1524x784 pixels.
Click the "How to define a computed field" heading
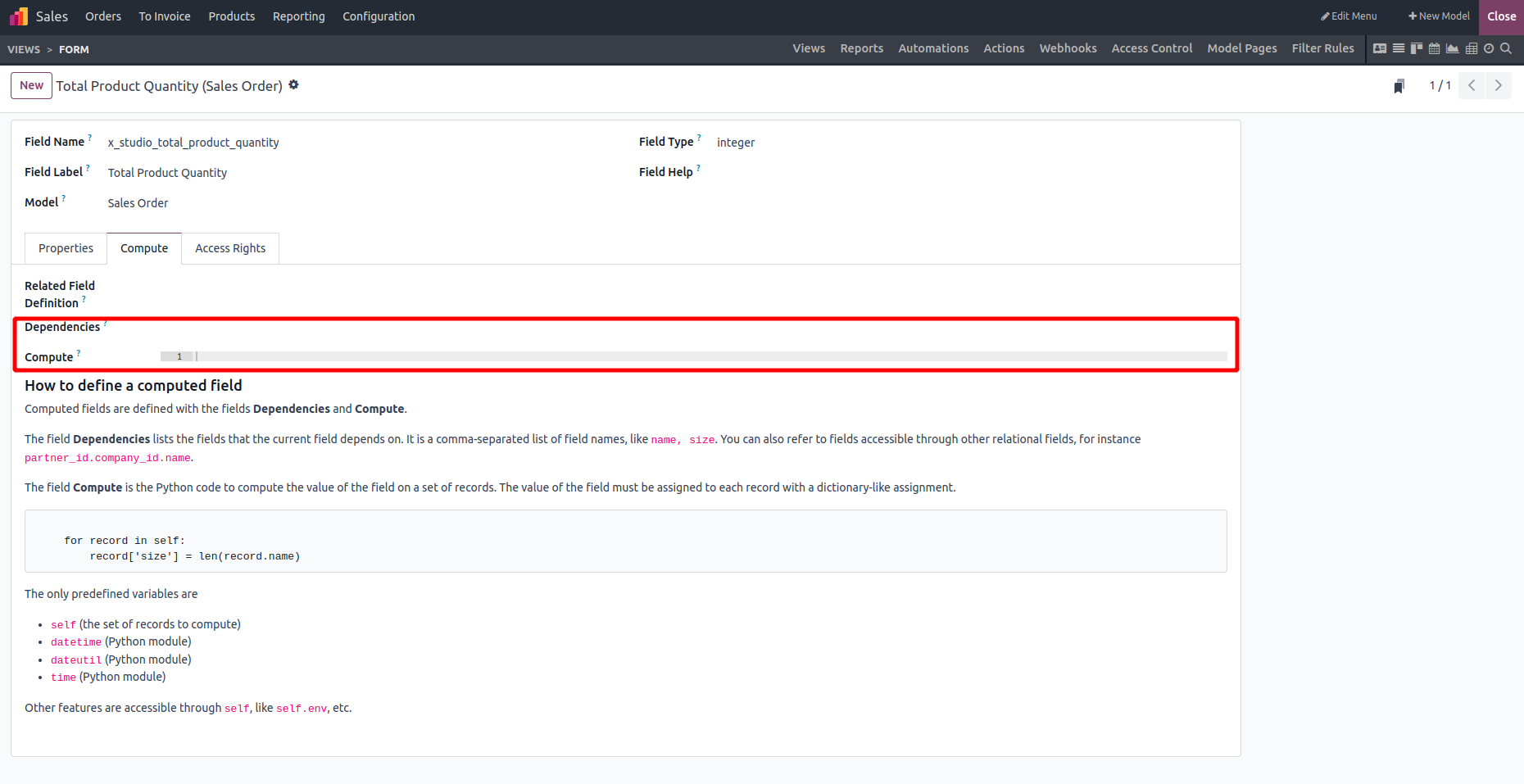click(x=134, y=385)
